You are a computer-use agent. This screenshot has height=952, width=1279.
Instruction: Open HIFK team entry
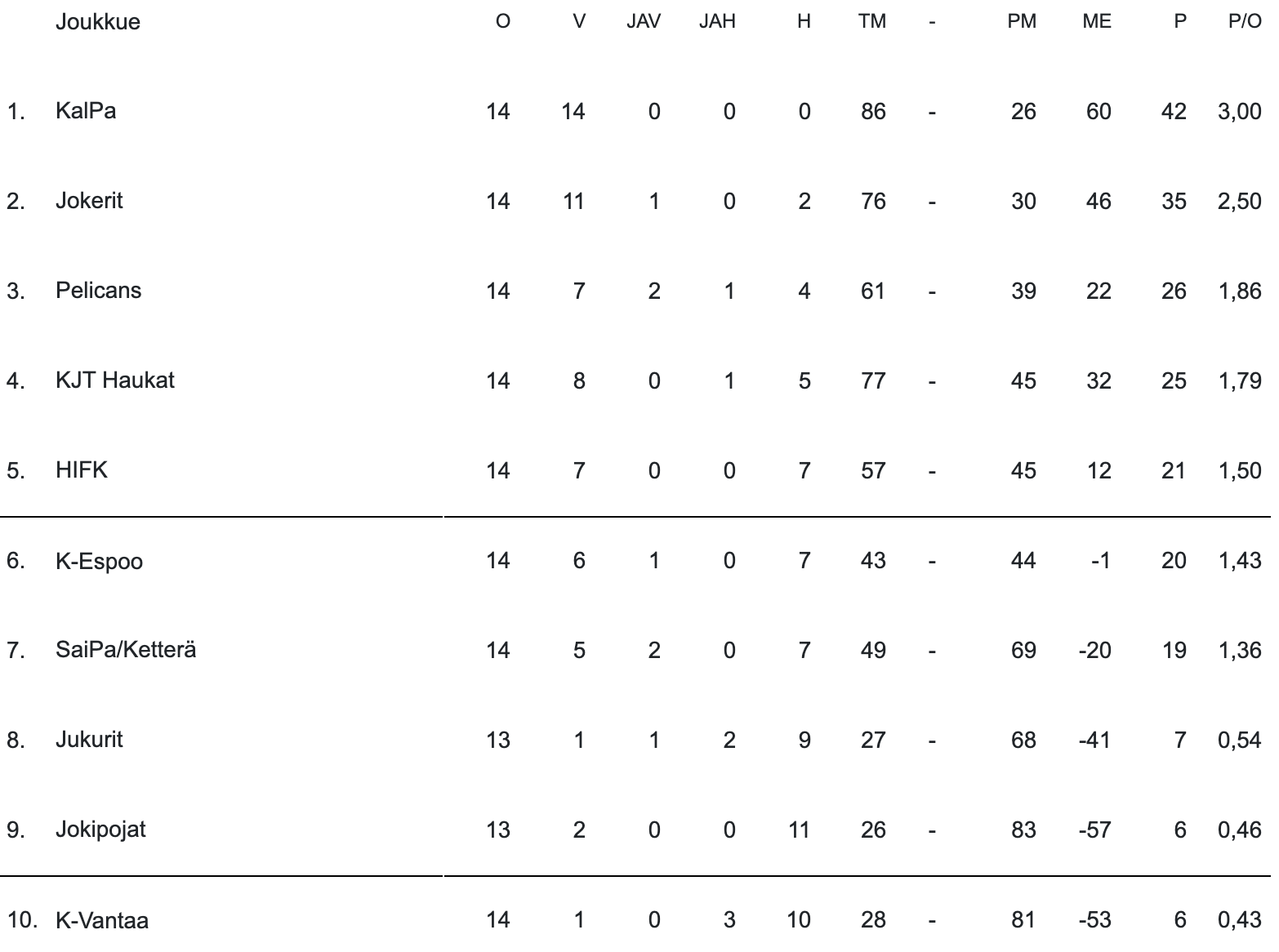(x=82, y=470)
